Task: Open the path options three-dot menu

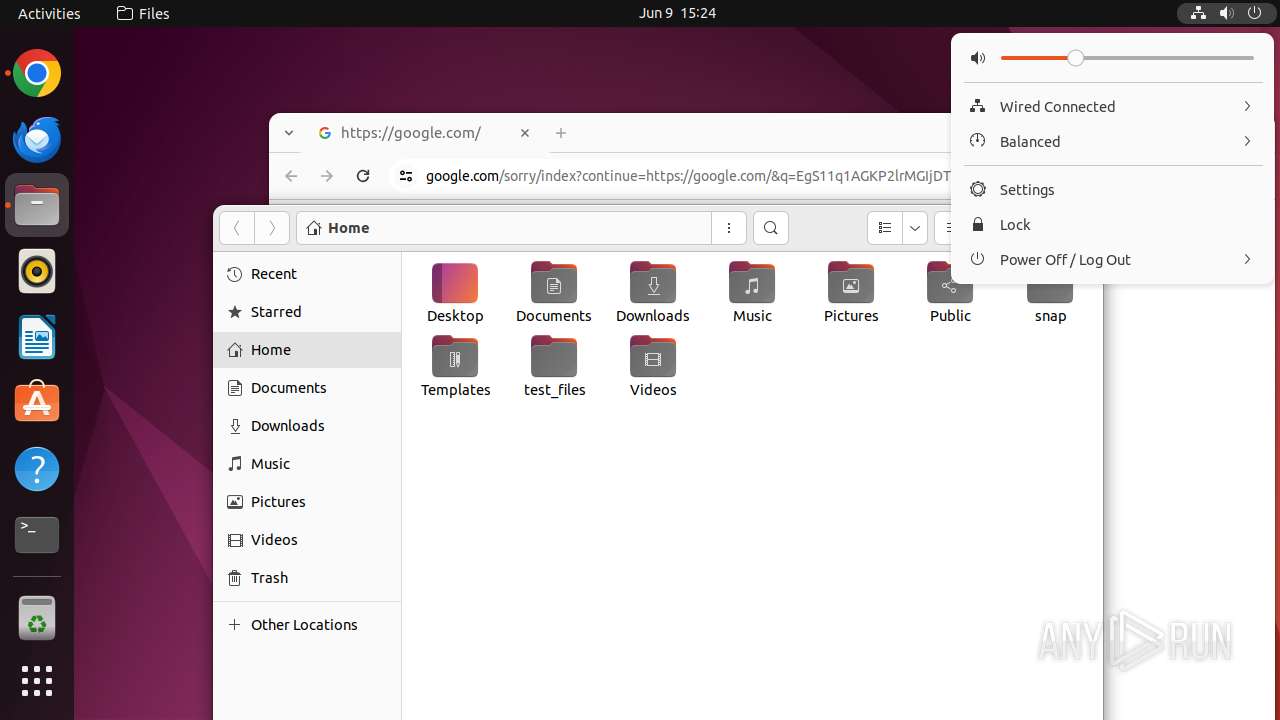Action: (x=729, y=228)
